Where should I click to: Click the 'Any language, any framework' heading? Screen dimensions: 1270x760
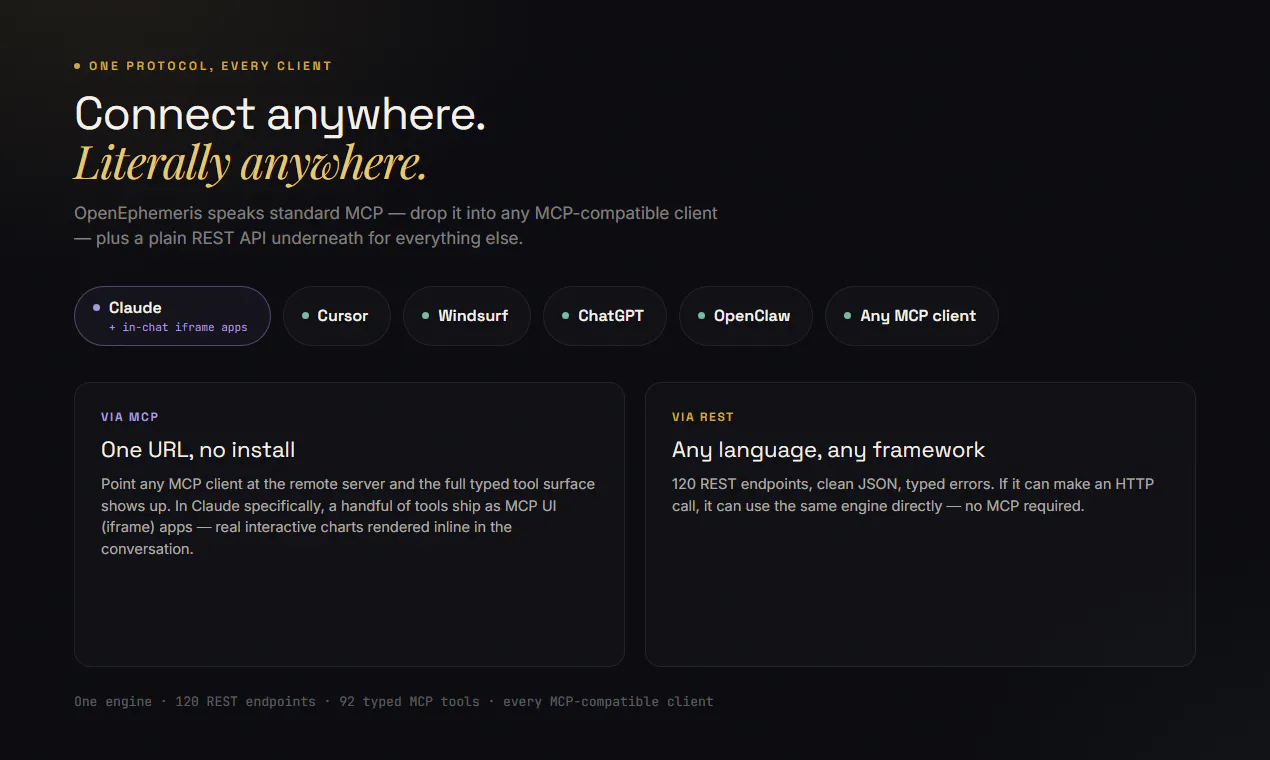828,450
